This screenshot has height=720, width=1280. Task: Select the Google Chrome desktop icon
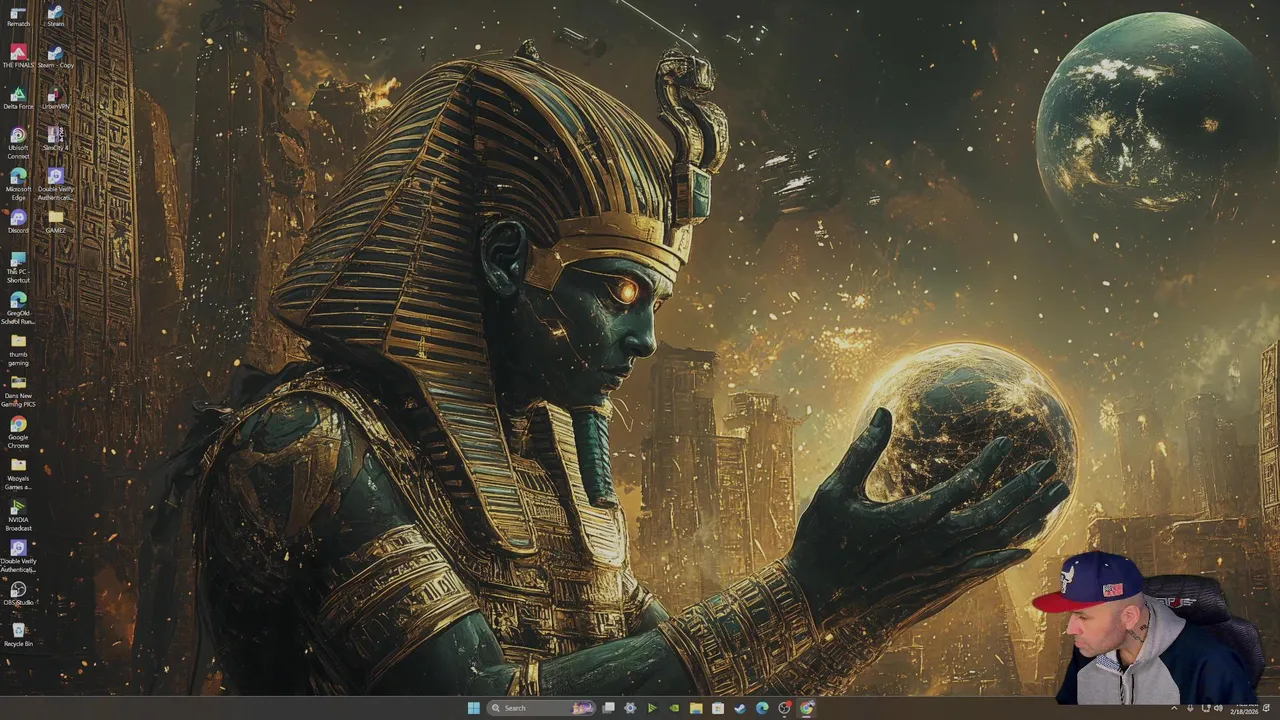pyautogui.click(x=18, y=432)
